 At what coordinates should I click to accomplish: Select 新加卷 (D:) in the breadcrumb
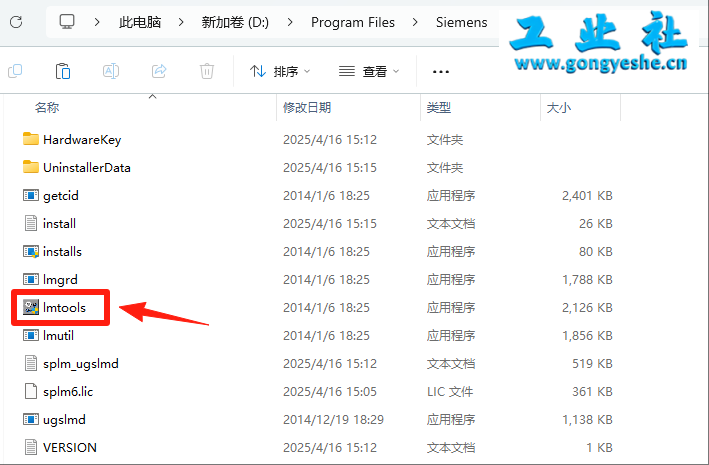pos(235,22)
